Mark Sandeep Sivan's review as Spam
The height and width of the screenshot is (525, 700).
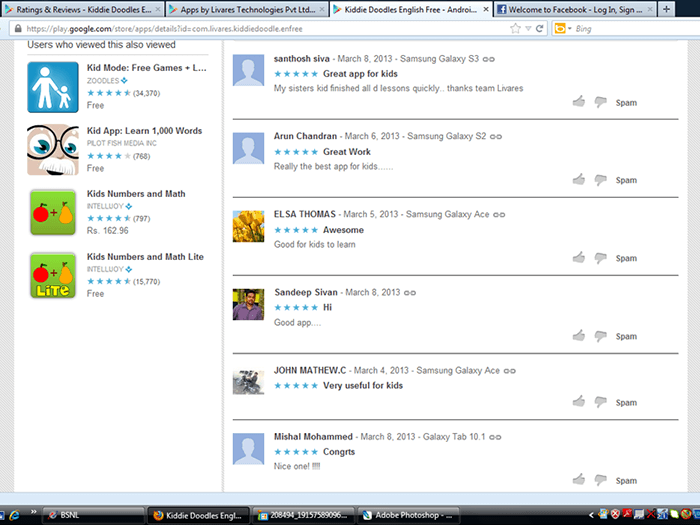pos(626,337)
